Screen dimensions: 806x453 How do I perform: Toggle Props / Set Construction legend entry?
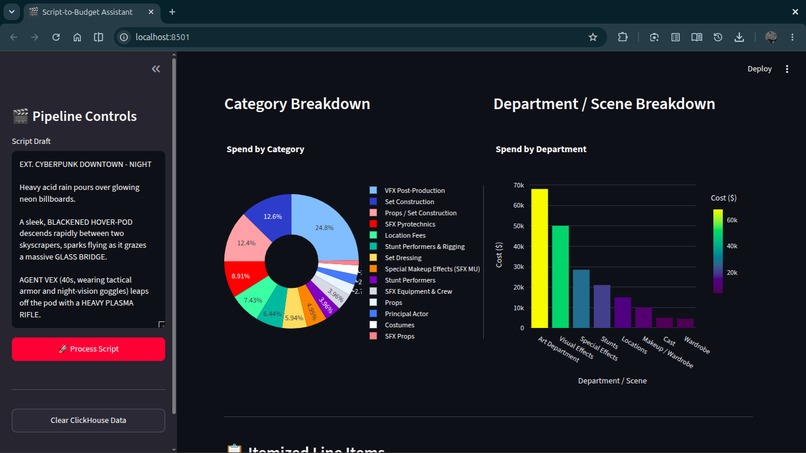(x=413, y=213)
